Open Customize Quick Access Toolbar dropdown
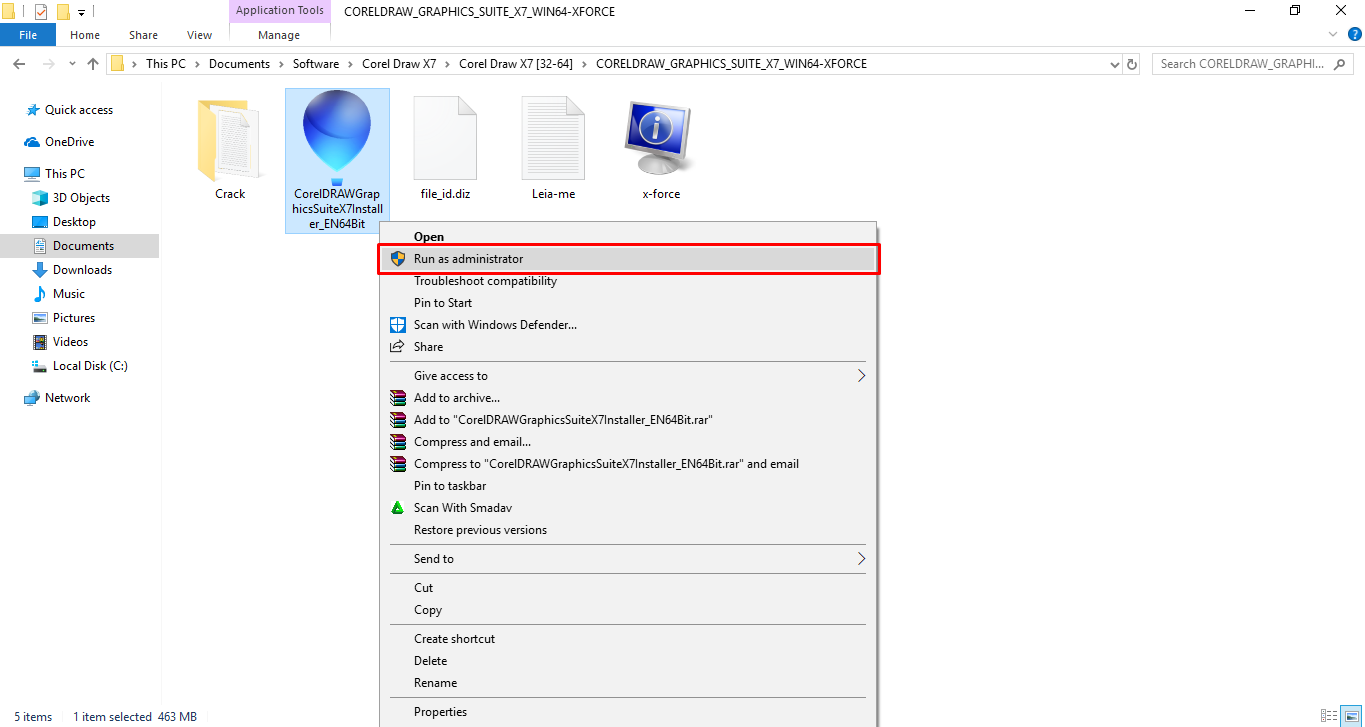Viewport: 1365px width, 727px height. coord(82,12)
